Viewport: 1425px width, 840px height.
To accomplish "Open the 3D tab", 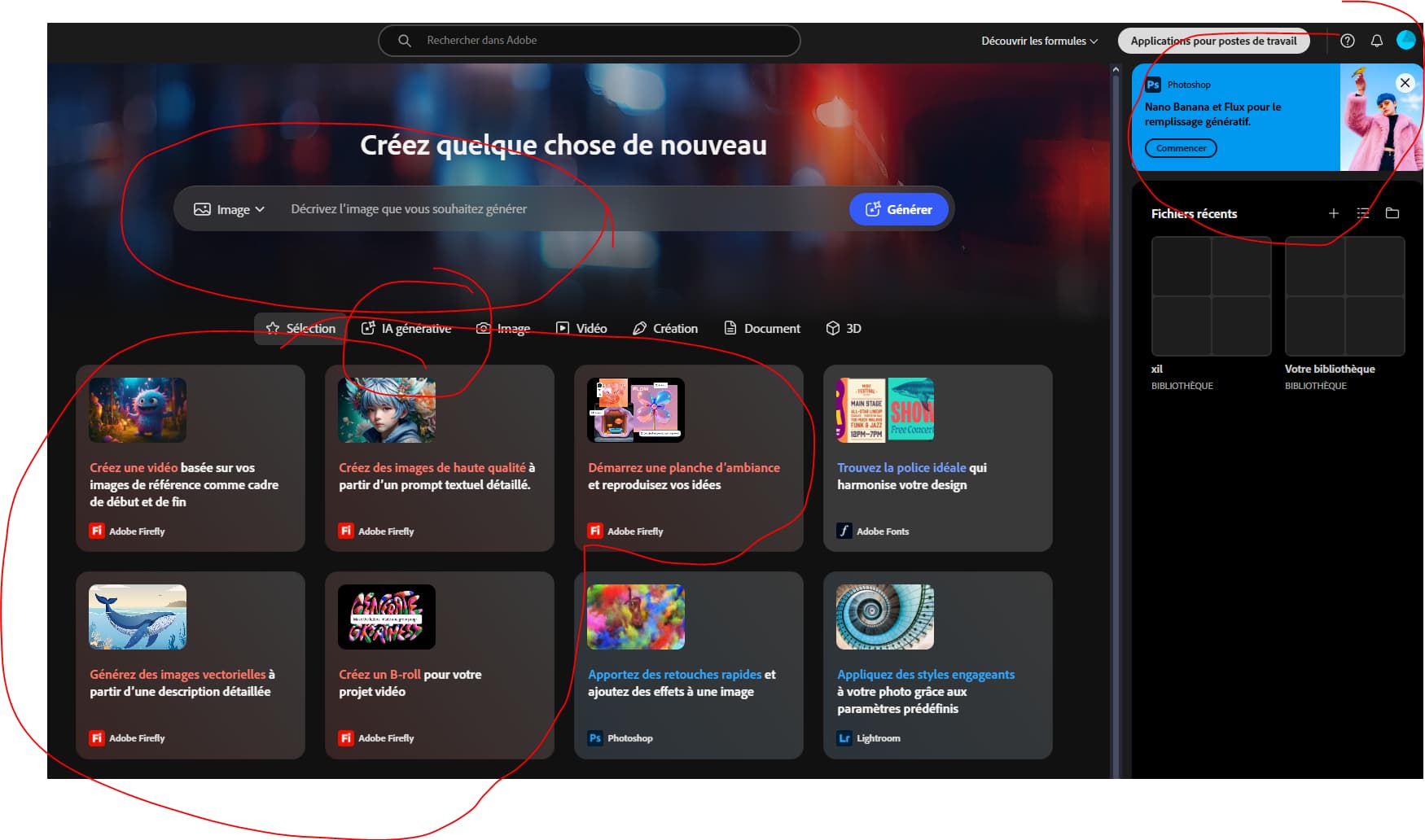I will [844, 328].
